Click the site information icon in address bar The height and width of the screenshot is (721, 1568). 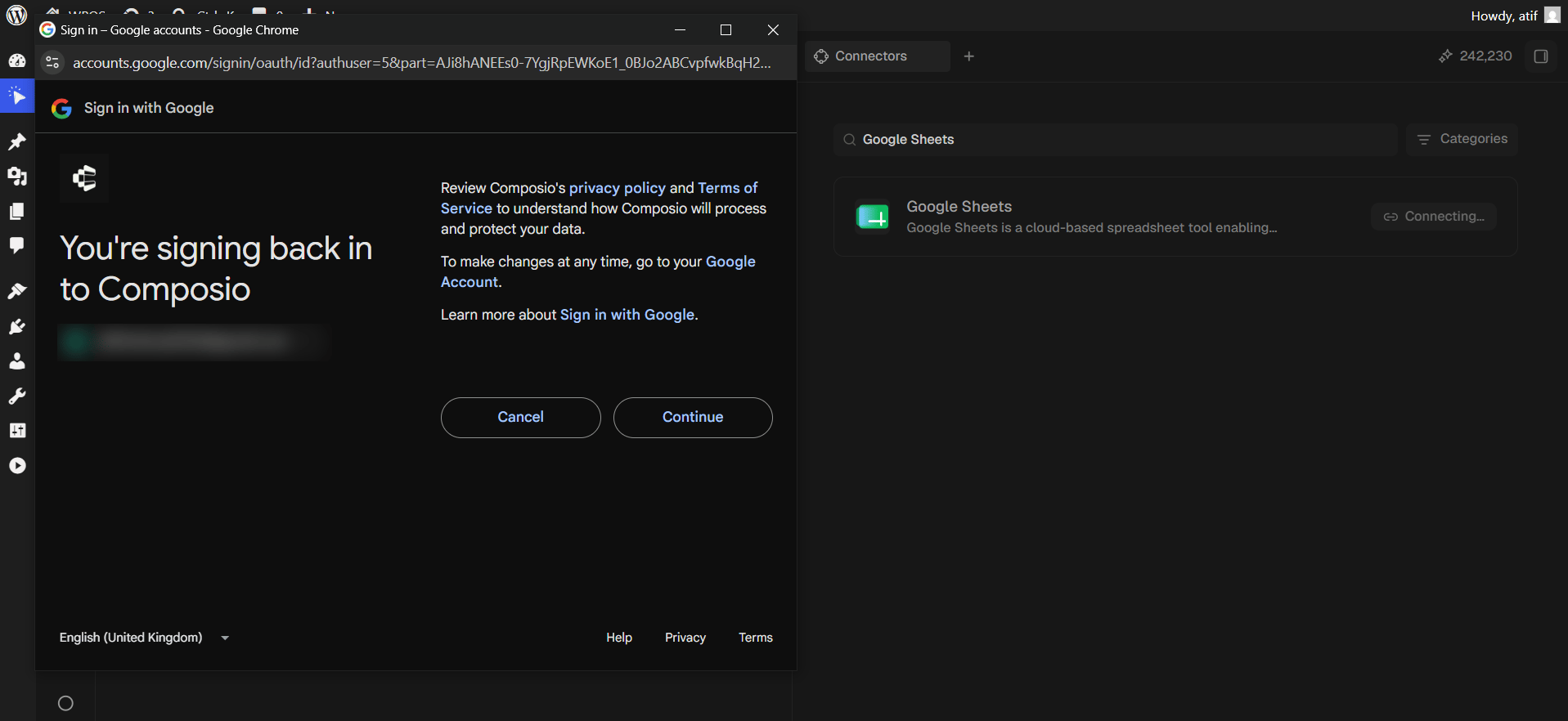coord(52,63)
